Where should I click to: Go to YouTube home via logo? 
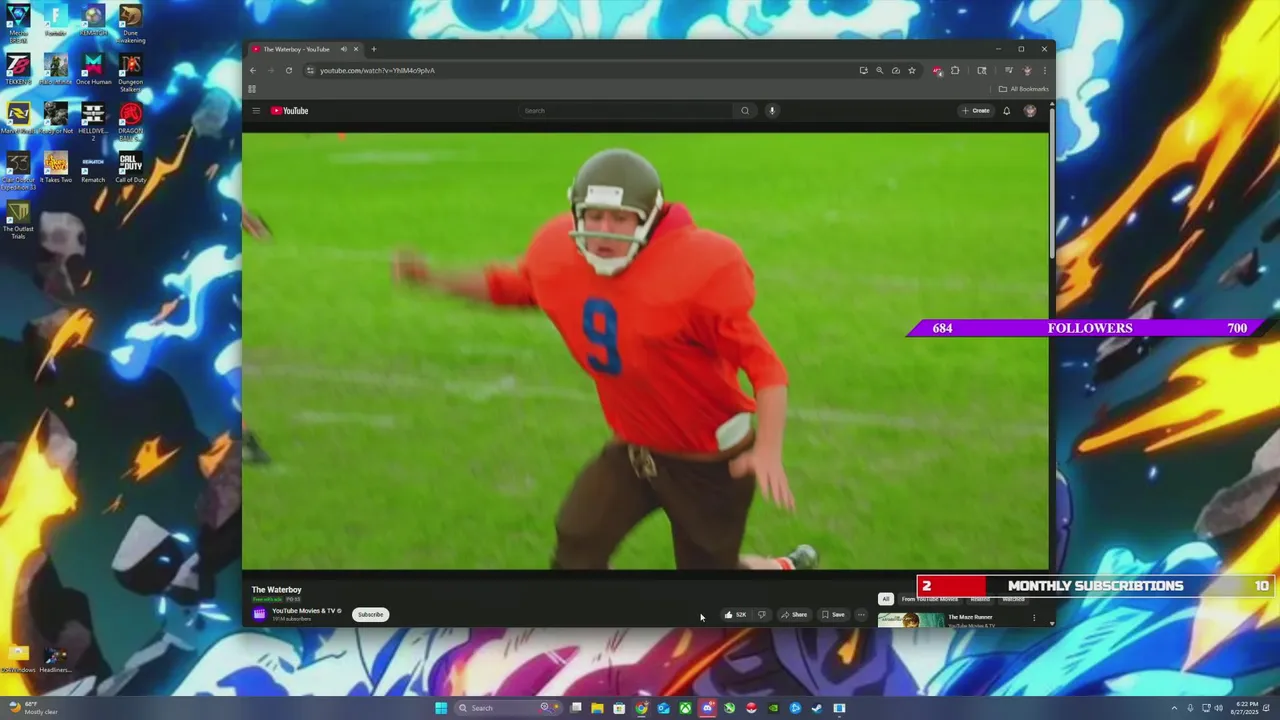pyautogui.click(x=290, y=111)
